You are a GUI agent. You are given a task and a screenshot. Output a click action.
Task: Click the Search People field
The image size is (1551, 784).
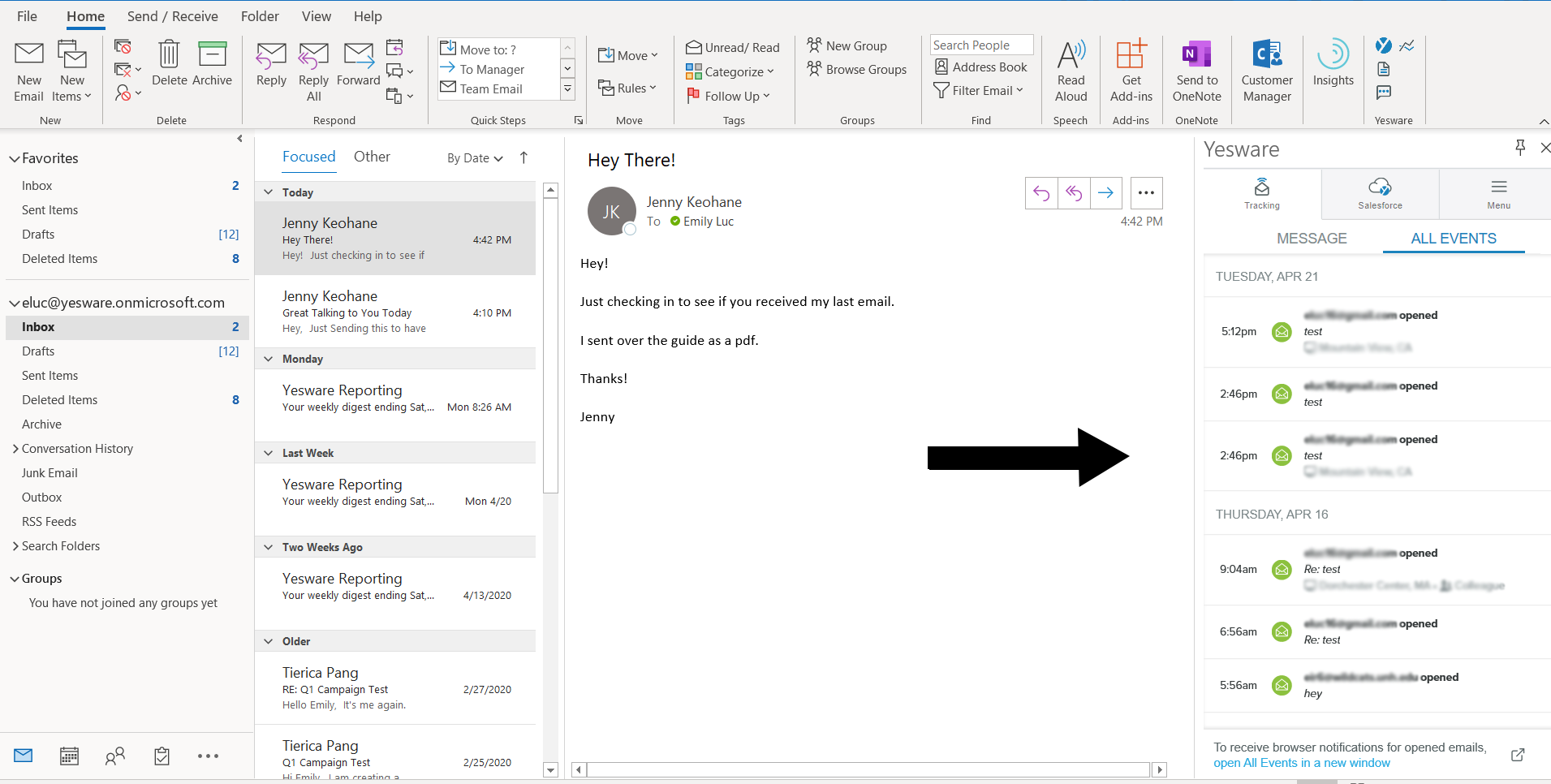[x=980, y=45]
